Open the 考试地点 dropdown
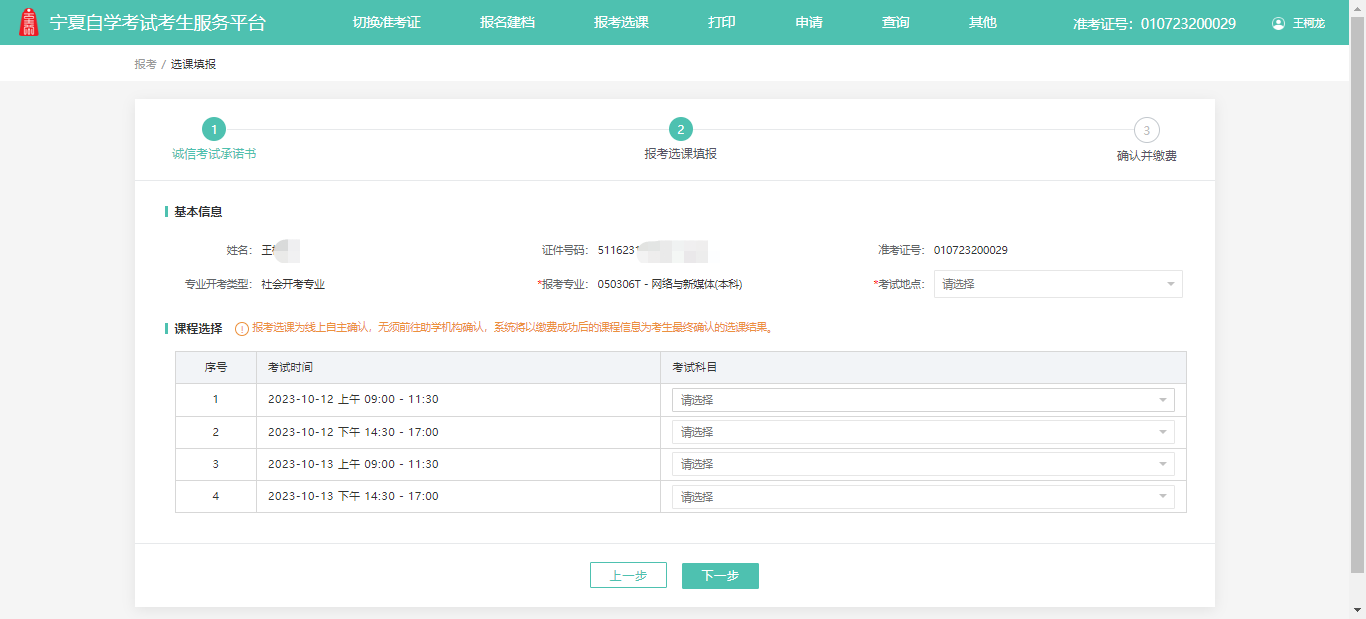Viewport: 1366px width, 619px height. (x=1057, y=284)
